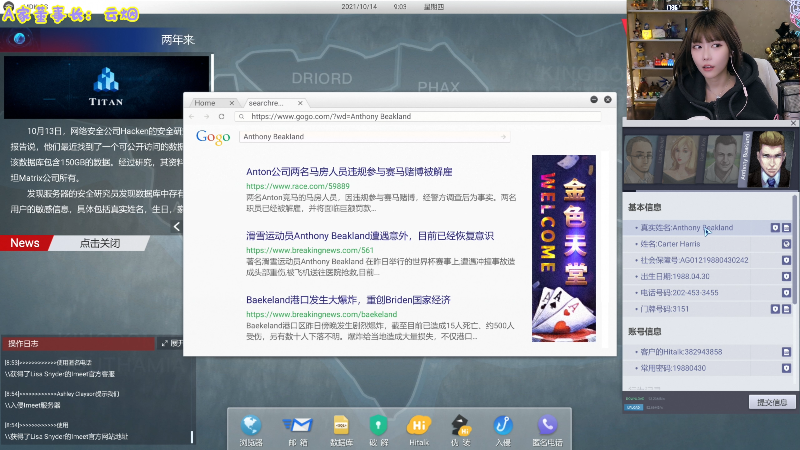Select 电话号码:202-453-3455 row
Screen dimensions: 800x450
tap(708, 293)
